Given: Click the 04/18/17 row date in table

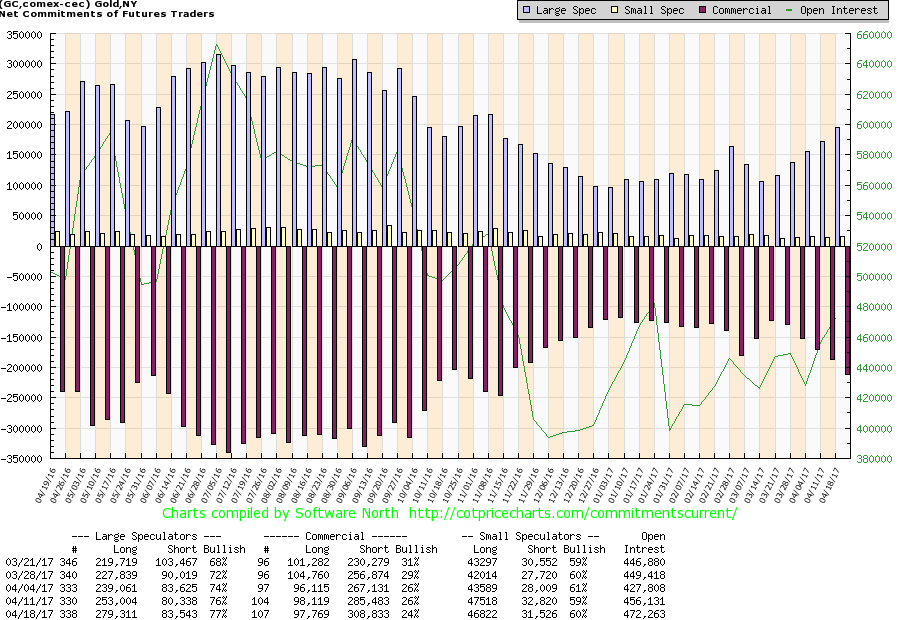Looking at the screenshot, I should pos(25,610).
